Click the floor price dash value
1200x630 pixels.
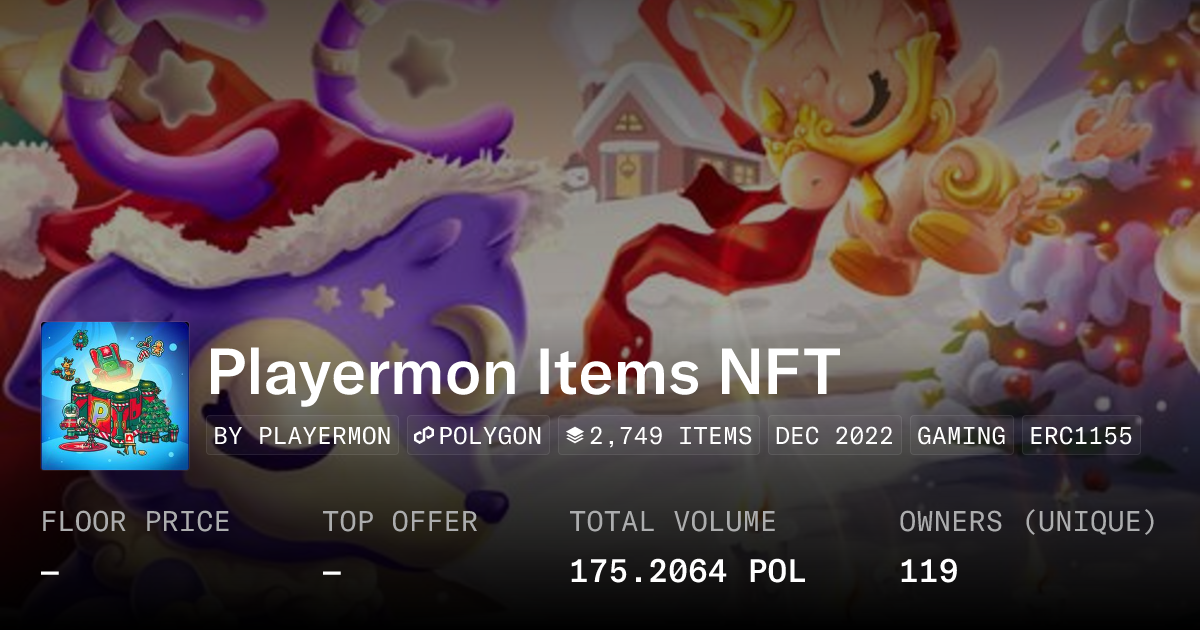coord(50,572)
